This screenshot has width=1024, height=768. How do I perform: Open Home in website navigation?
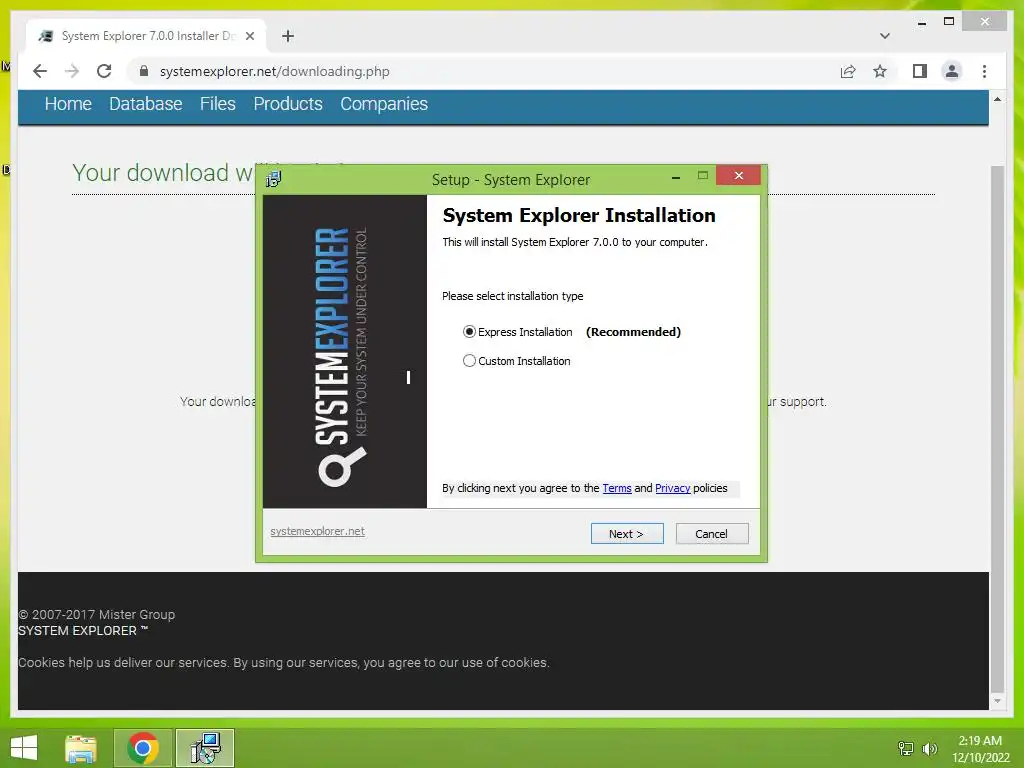(68, 104)
